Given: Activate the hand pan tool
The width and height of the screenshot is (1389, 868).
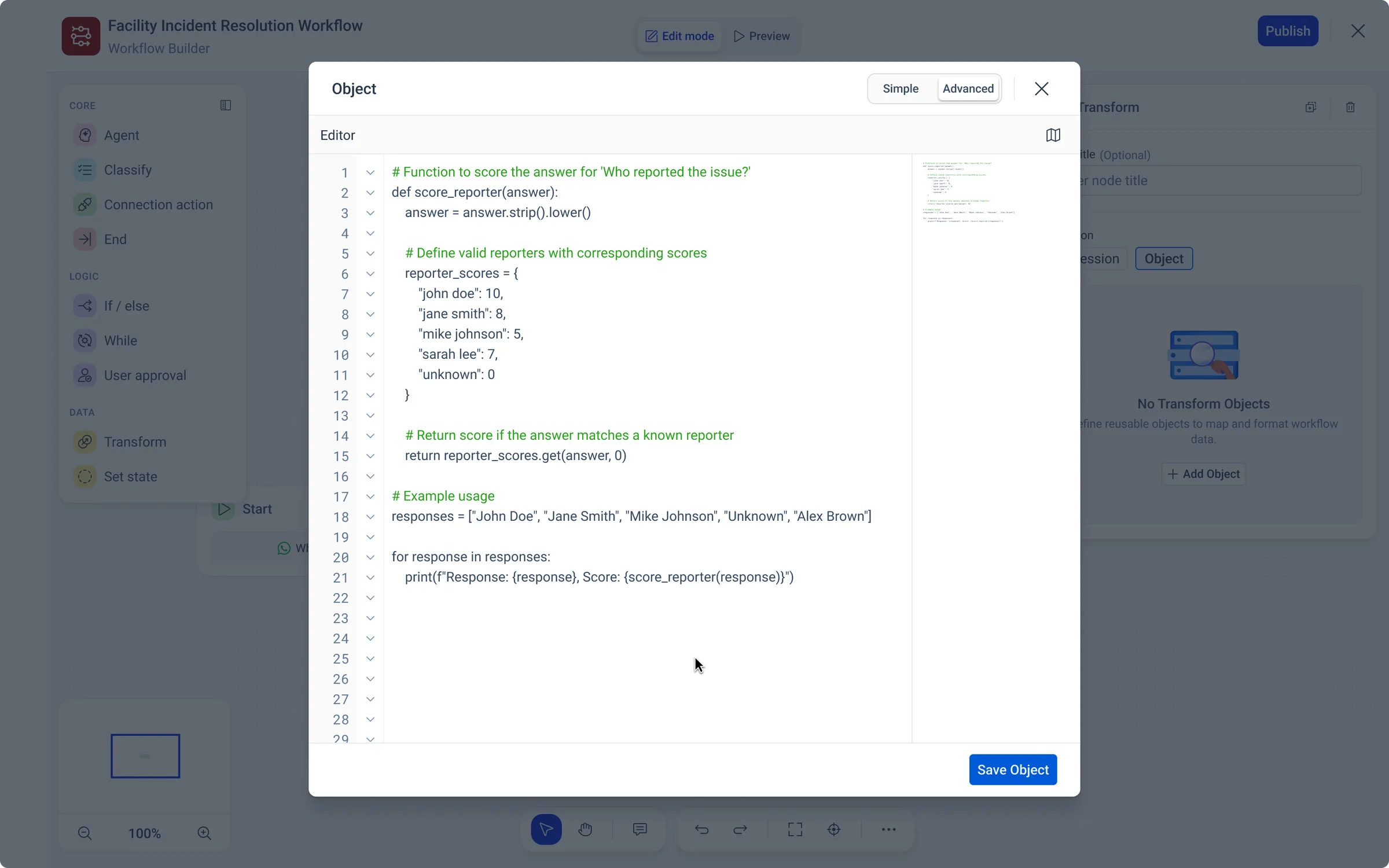Looking at the screenshot, I should (x=585, y=829).
